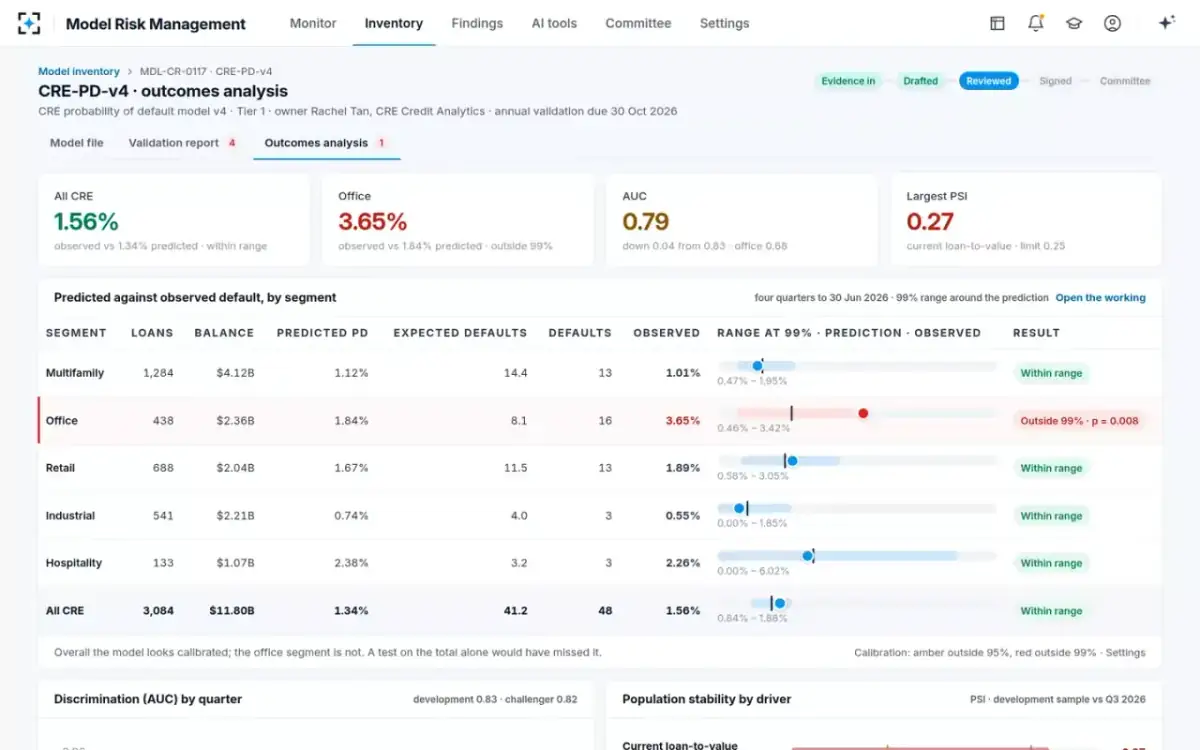Open the AI tools menu
Viewport: 1200px width, 750px height.
[x=554, y=23]
